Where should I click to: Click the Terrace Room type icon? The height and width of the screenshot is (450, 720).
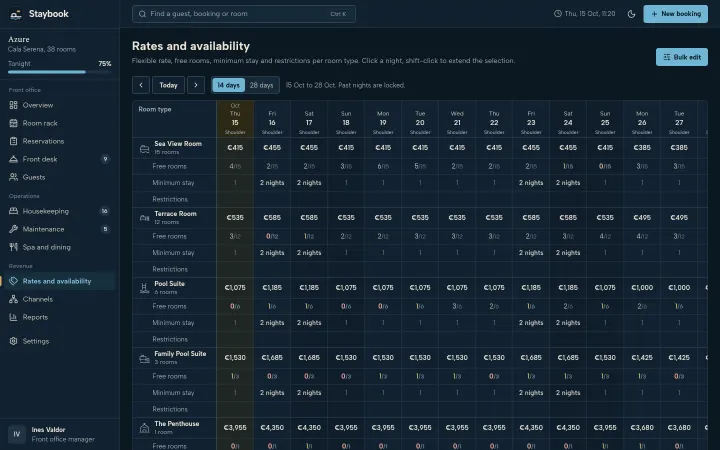click(144, 219)
